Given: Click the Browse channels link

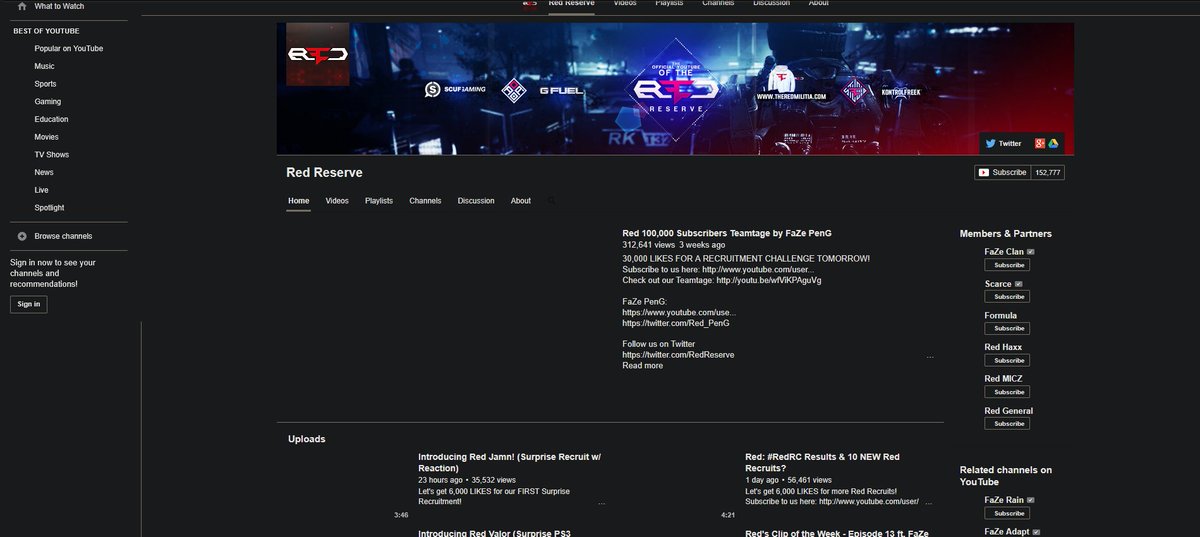Looking at the screenshot, I should (63, 236).
